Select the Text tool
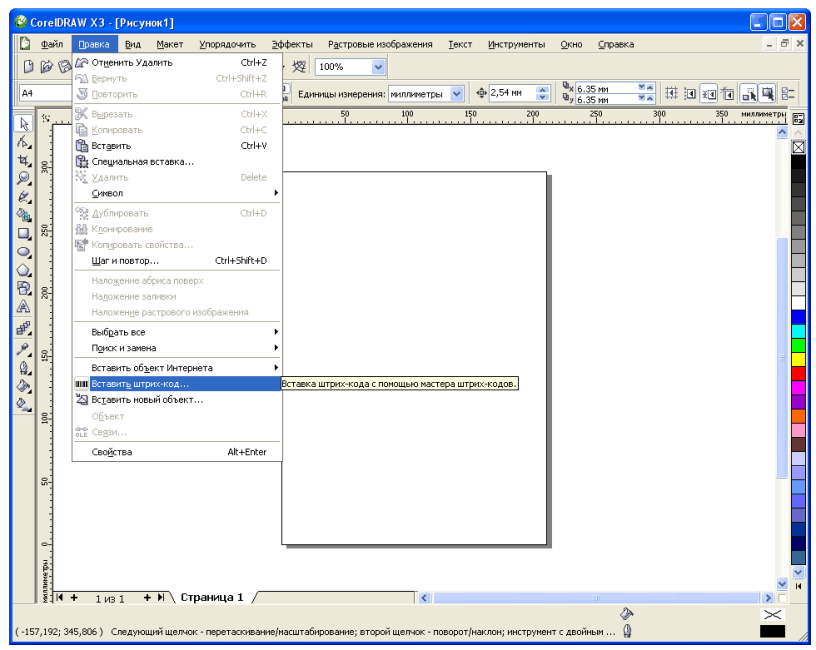 pyautogui.click(x=24, y=307)
